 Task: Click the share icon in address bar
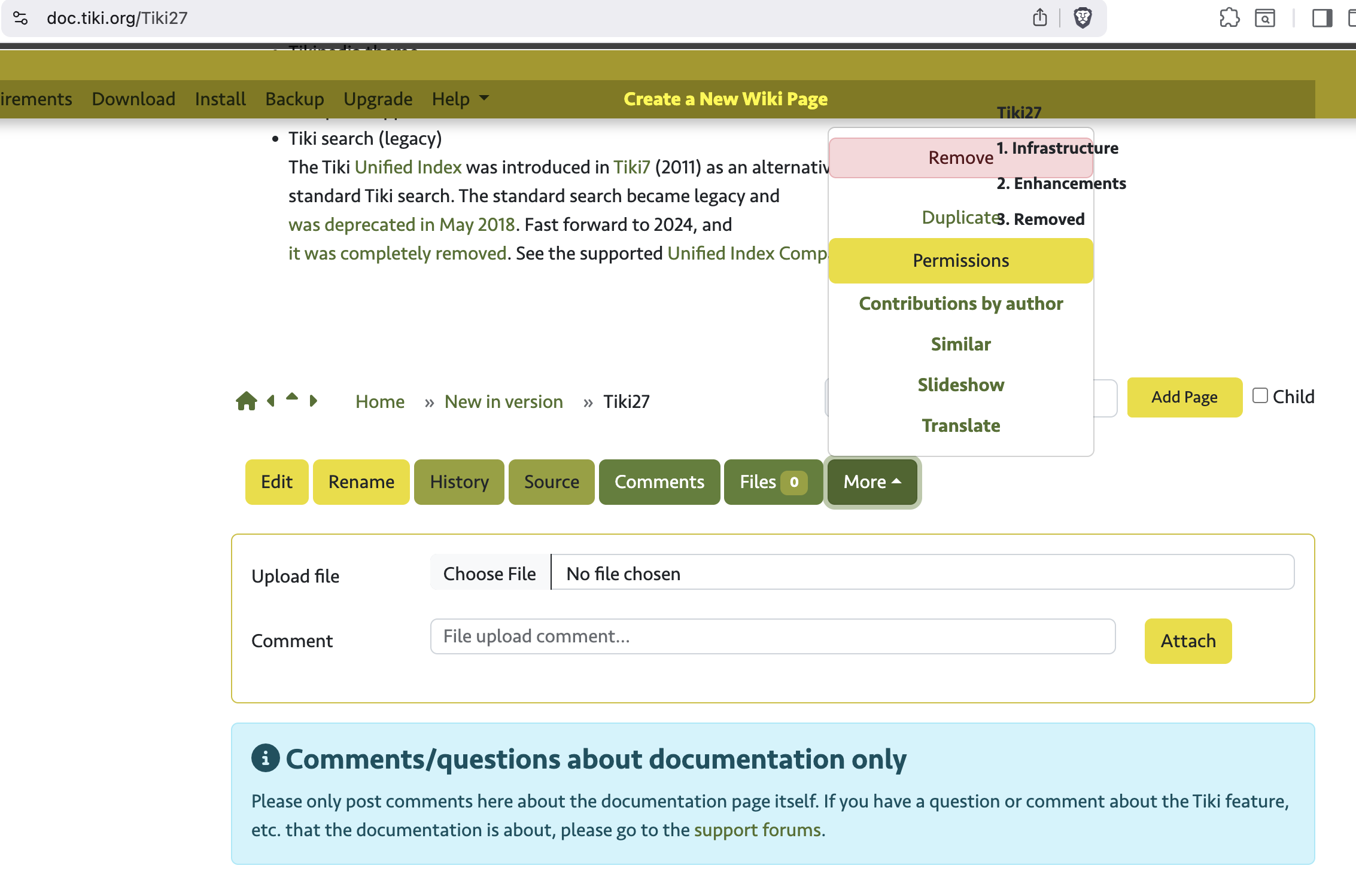coord(1040,18)
